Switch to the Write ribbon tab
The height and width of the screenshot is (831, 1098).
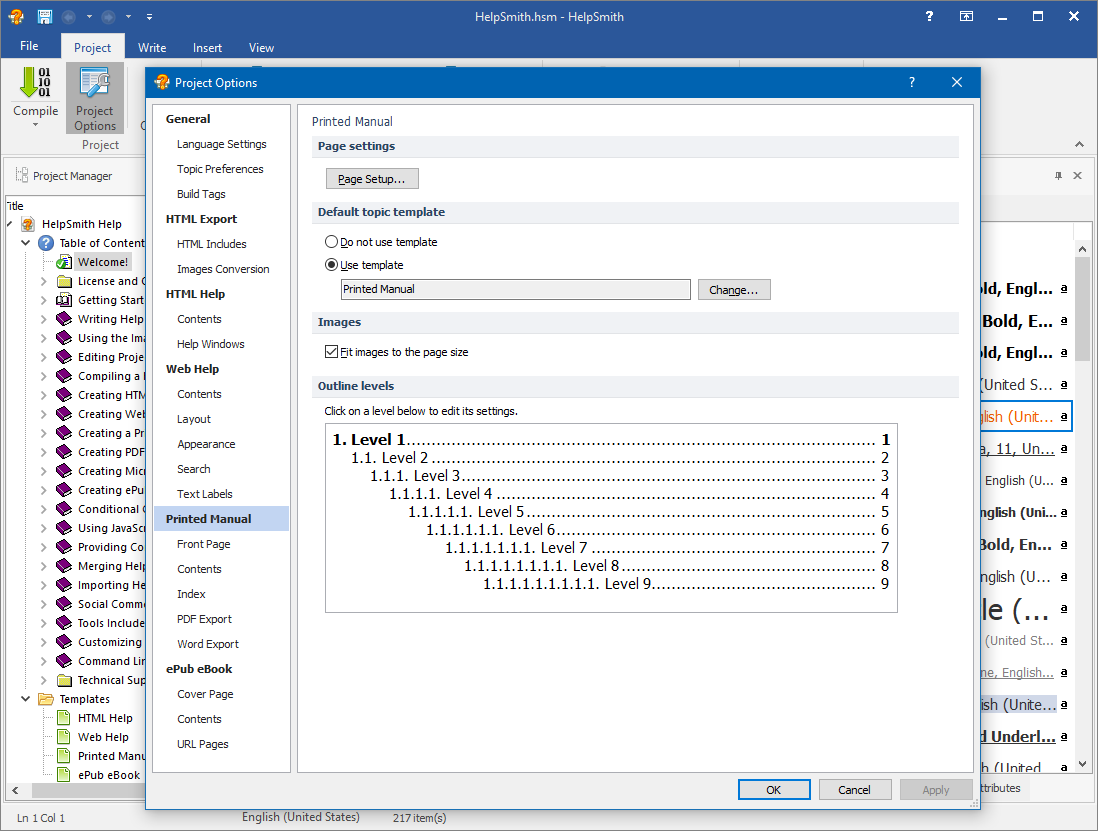point(152,48)
